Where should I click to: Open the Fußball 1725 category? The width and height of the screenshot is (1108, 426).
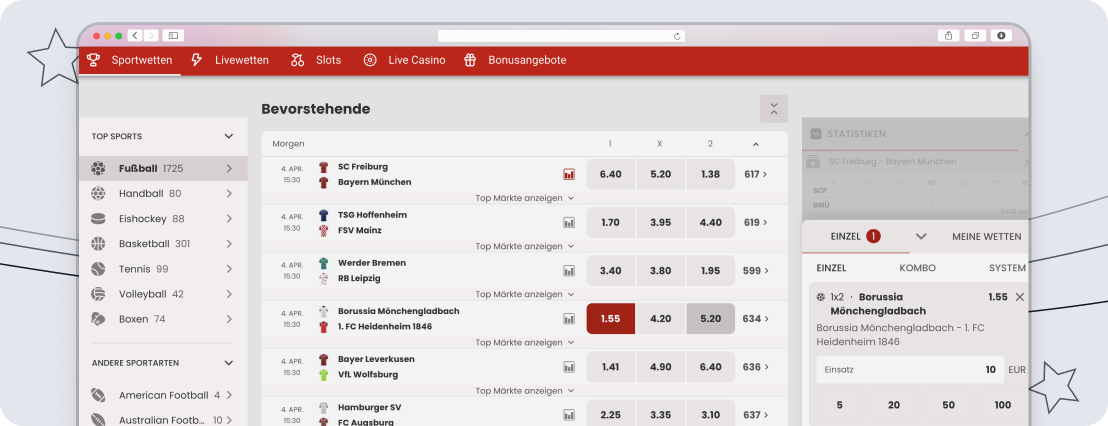pos(163,168)
